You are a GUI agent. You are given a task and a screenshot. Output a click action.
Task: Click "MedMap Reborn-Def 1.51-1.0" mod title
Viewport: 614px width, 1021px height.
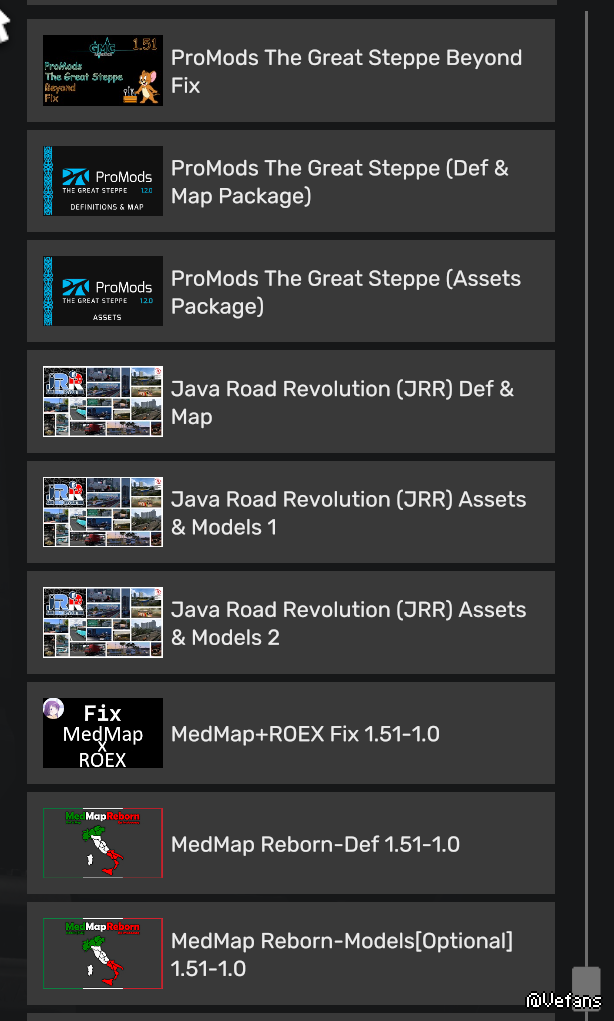315,844
